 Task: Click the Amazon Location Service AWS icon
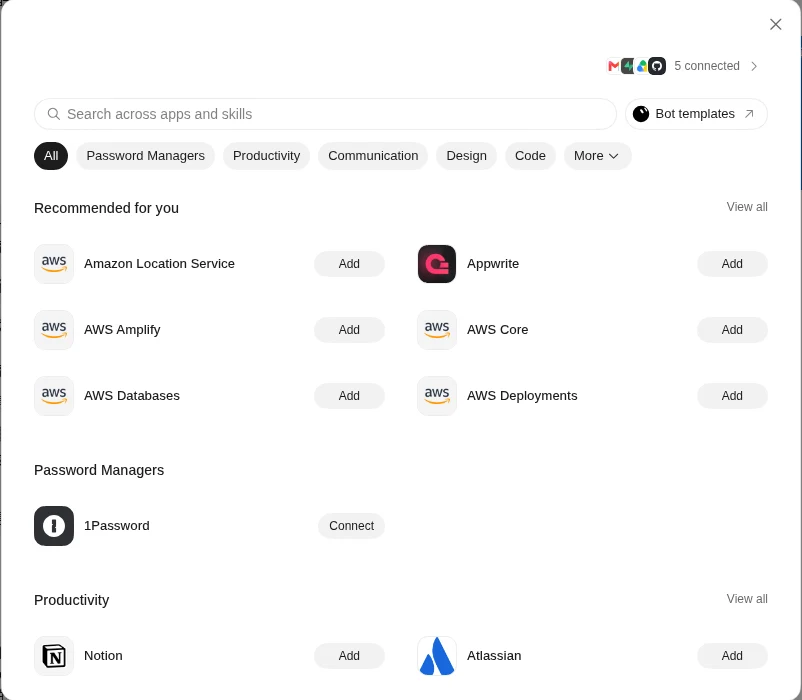coord(54,264)
